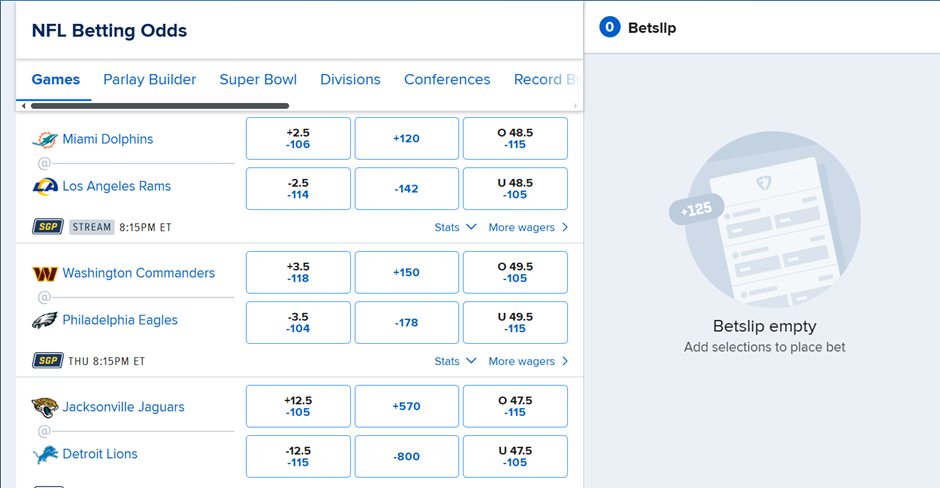Select Lions moneyline -800
940x488 pixels.
406,457
